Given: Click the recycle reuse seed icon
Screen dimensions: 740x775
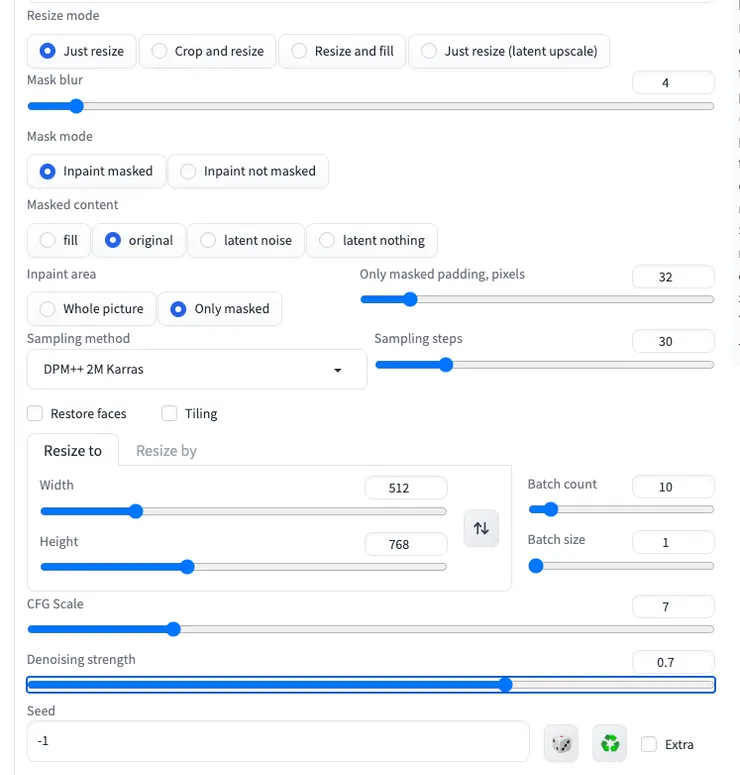Looking at the screenshot, I should pos(609,743).
